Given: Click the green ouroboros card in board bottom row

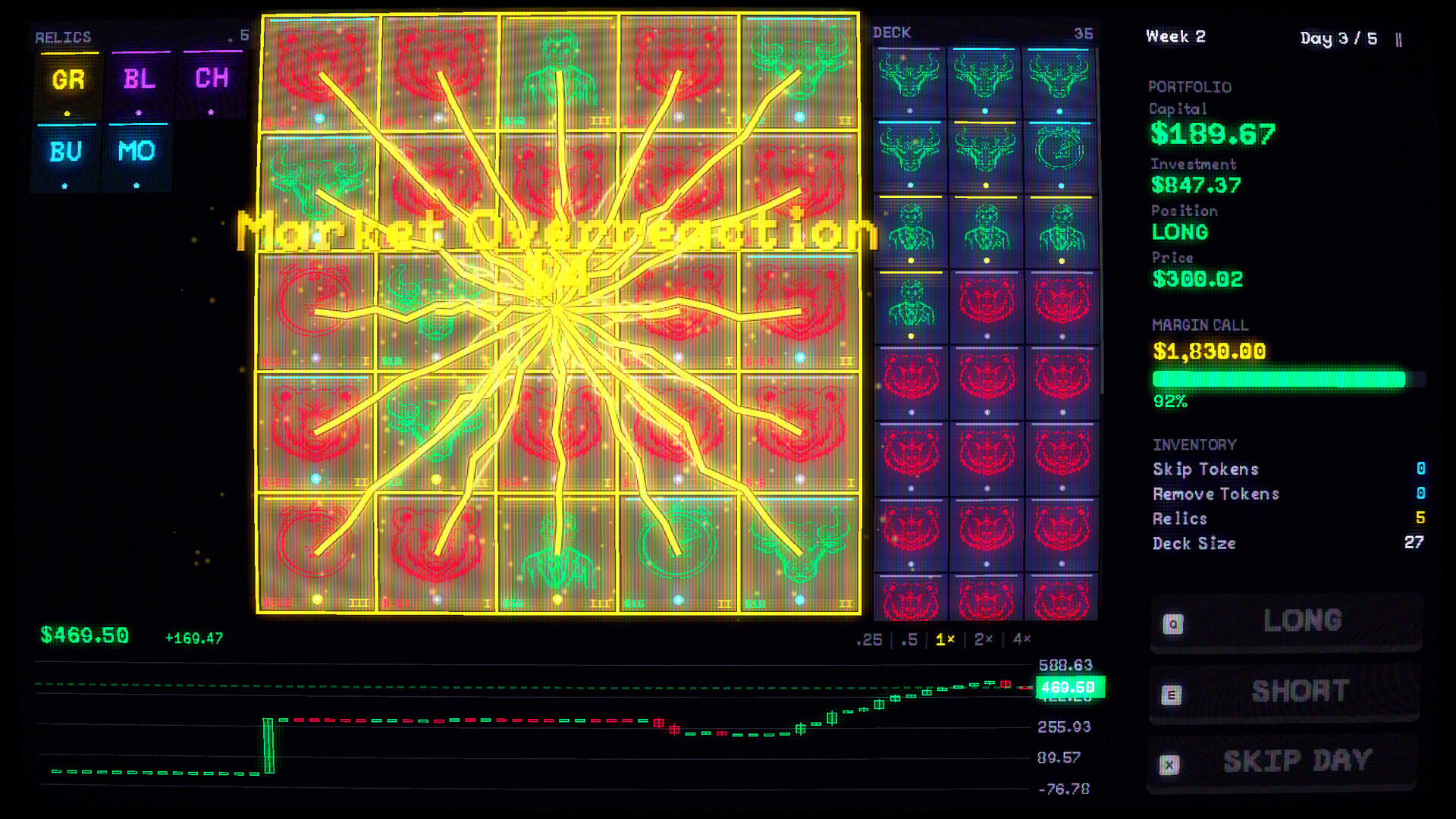Looking at the screenshot, I should pos(677,554).
